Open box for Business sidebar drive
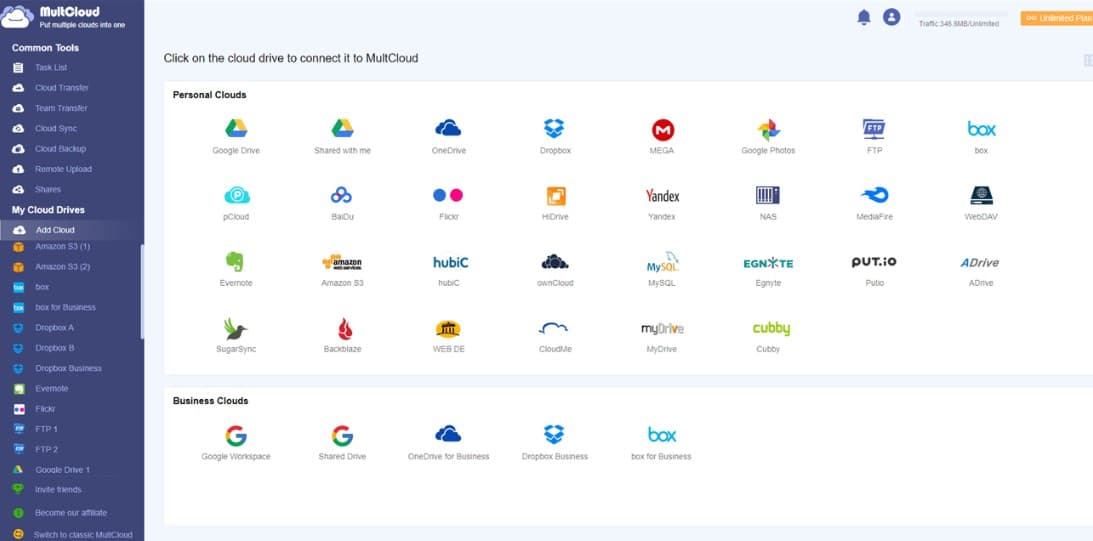Viewport: 1093px width, 541px height. 66,307
